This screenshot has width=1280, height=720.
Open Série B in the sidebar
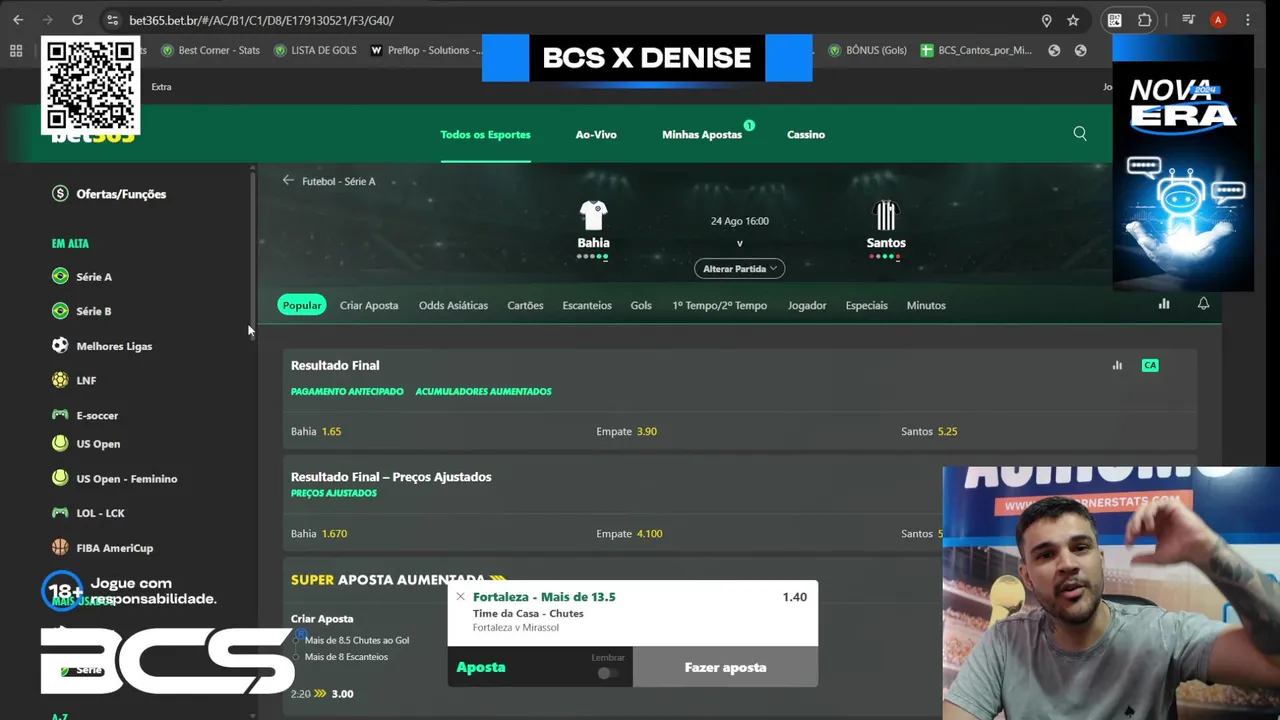82,311
